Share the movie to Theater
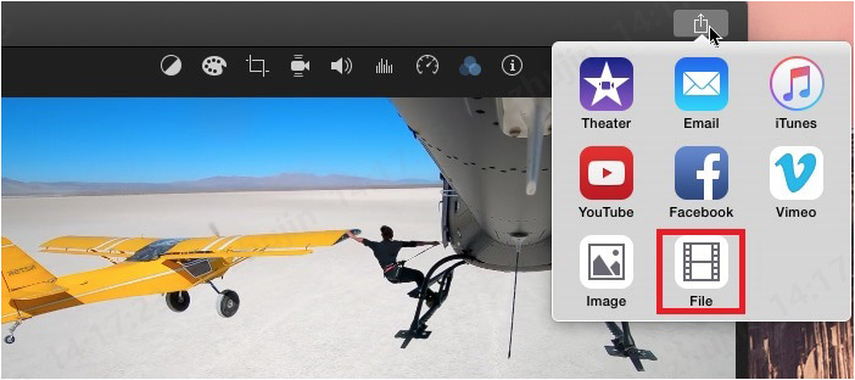The image size is (855, 380). pyautogui.click(x=606, y=94)
